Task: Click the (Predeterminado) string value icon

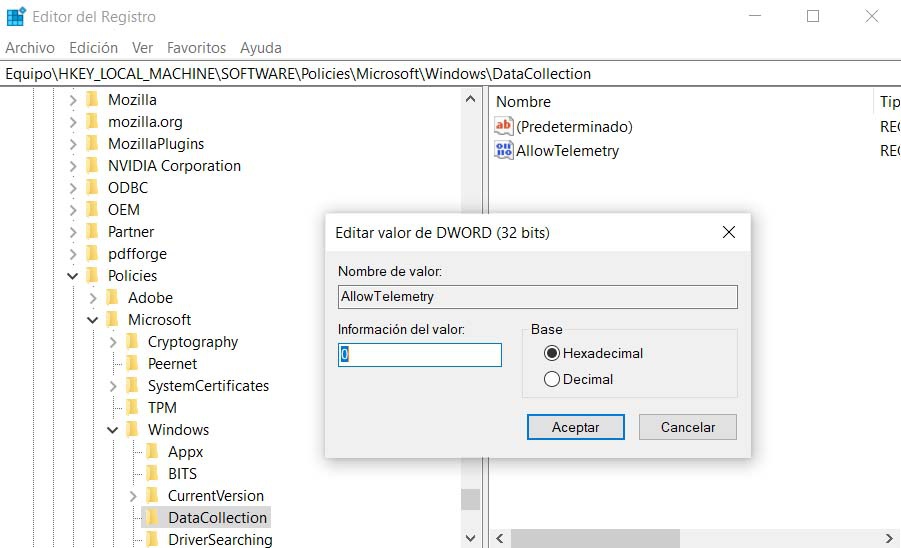Action: (504, 127)
